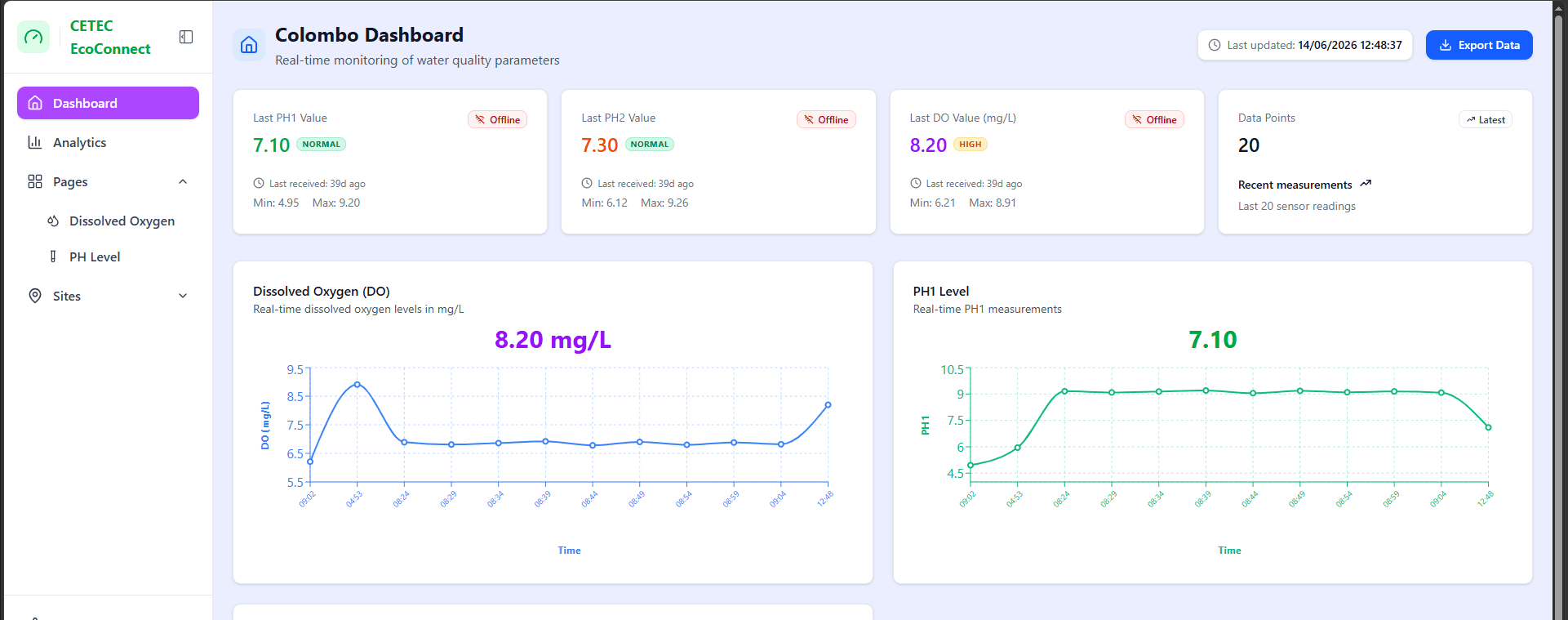Click the clock icon in PH1 card
Screen dimensions: 1568x620
(259, 184)
